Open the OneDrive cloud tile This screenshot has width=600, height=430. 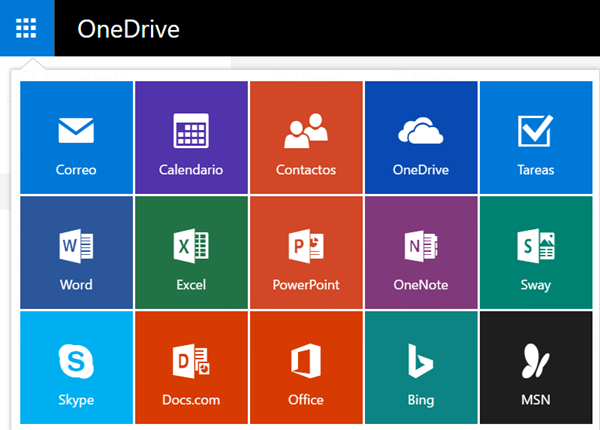(421, 137)
